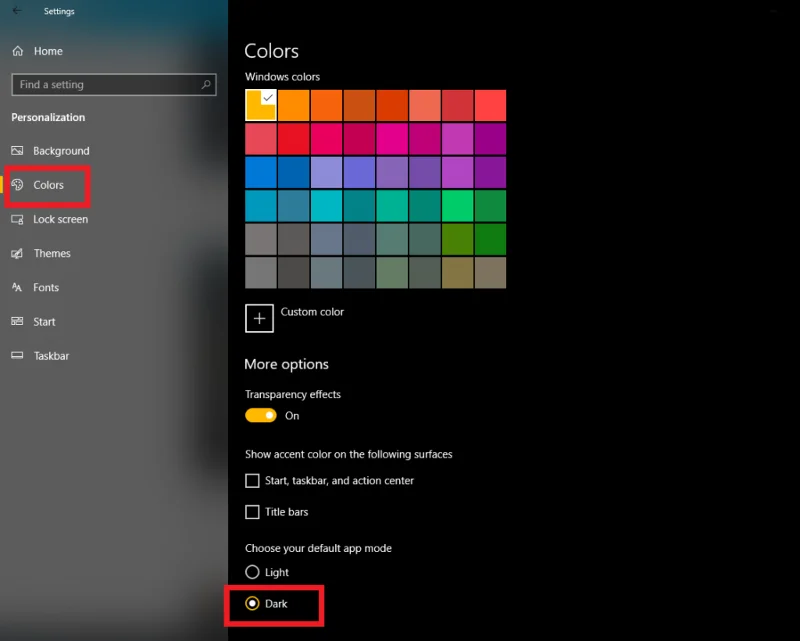
Task: Add a custom color with plus button
Action: [x=260, y=318]
